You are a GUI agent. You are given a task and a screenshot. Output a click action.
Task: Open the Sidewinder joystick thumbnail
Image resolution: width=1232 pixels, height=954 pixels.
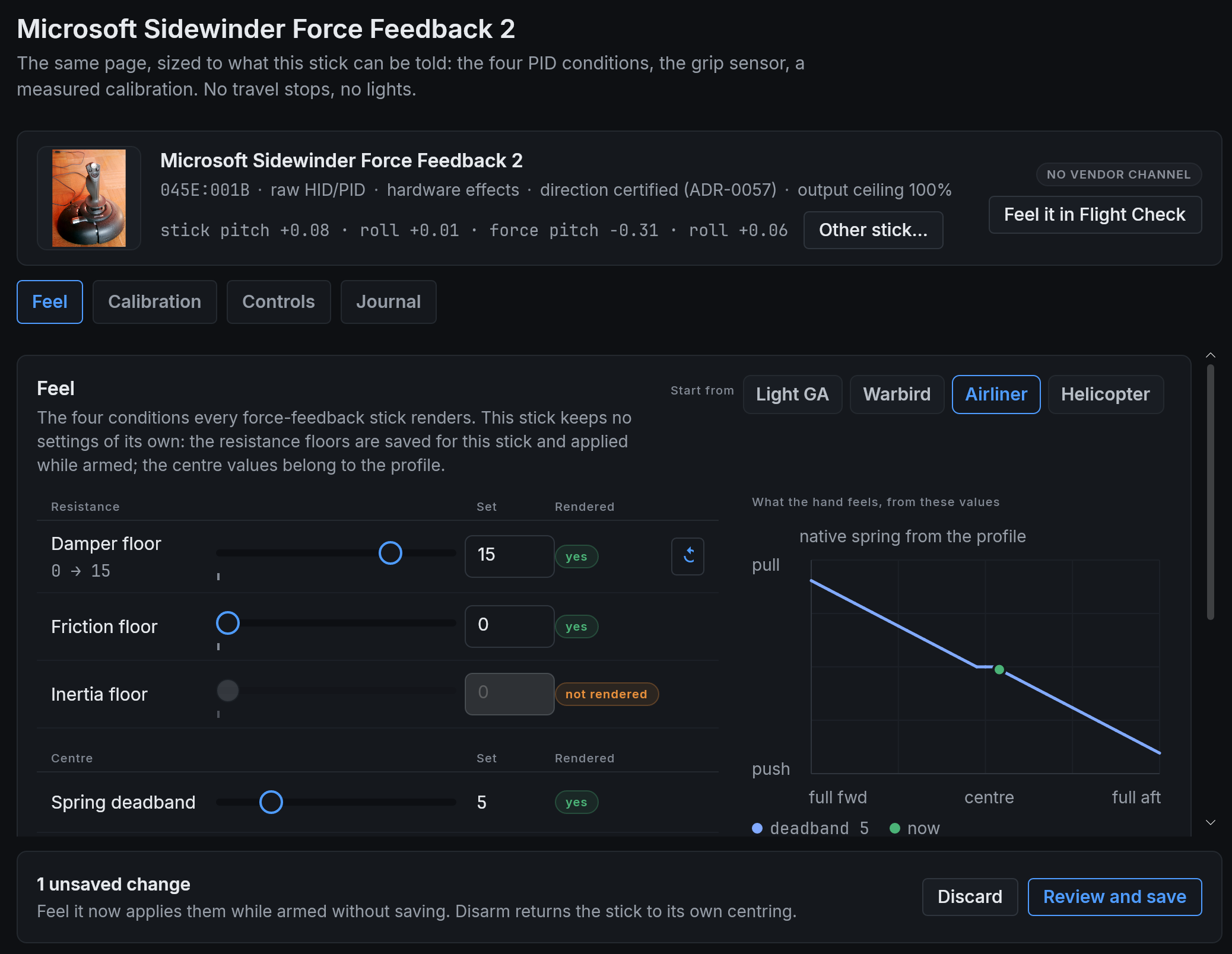click(x=89, y=198)
